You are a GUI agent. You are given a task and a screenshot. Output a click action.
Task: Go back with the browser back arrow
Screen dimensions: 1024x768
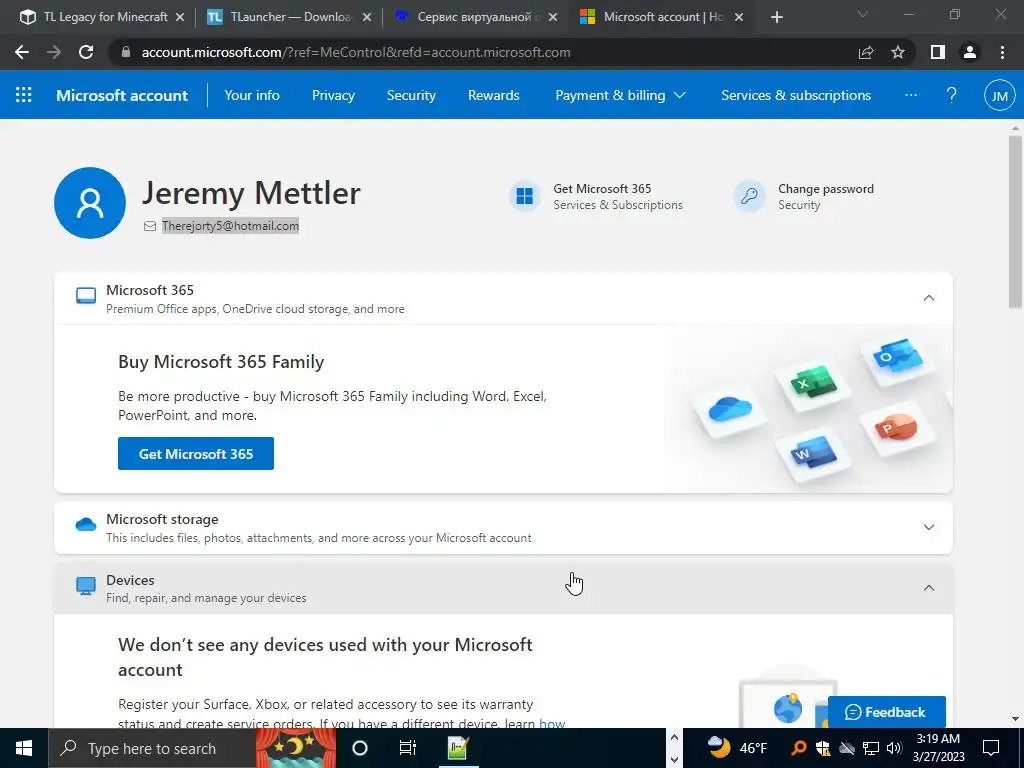point(22,52)
